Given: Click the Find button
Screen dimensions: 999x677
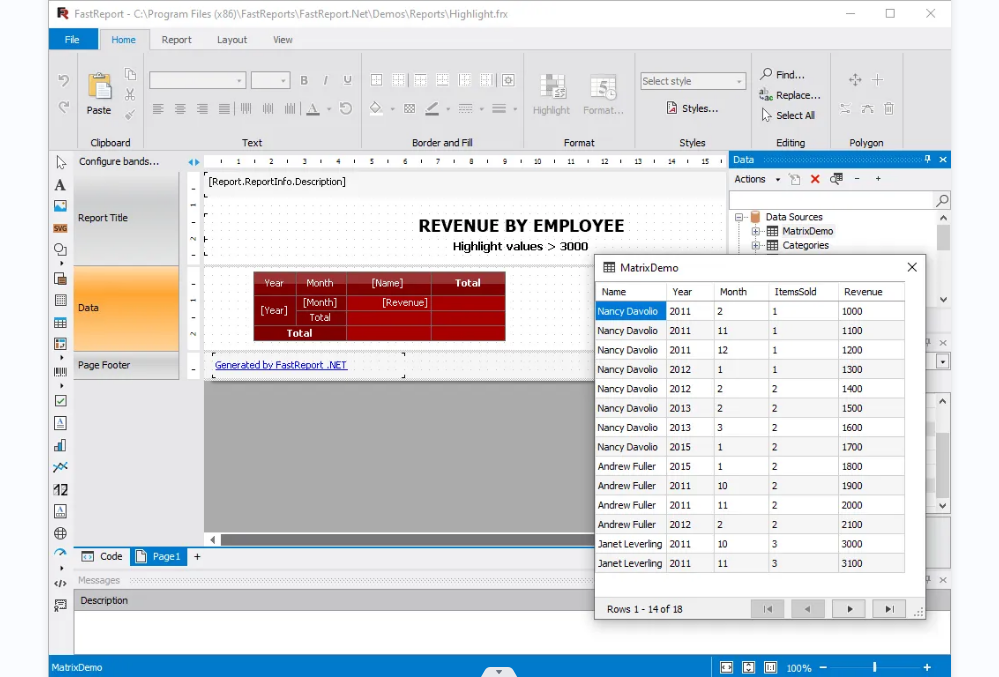Looking at the screenshot, I should 782,75.
